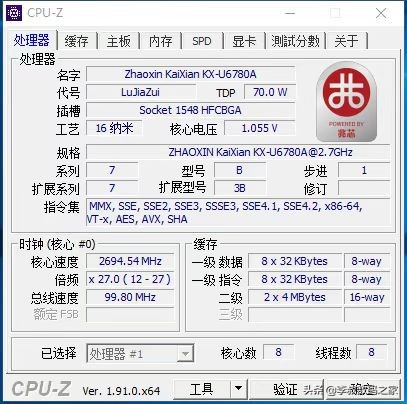Switch to the 缓存 tab

[x=77, y=41]
